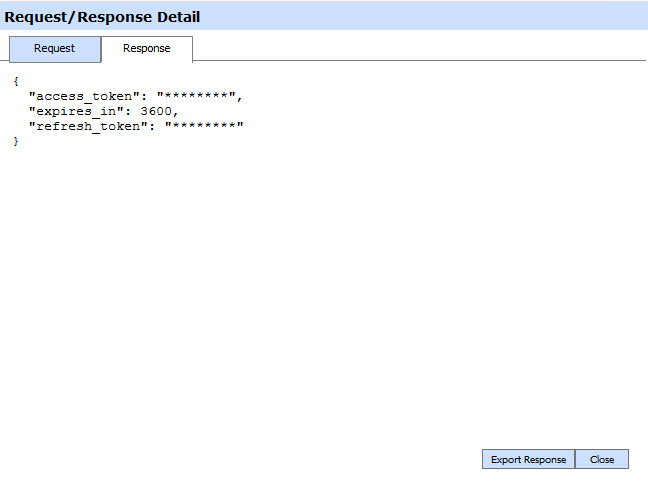Select the Response tab
Image resolution: width=648 pixels, height=481 pixels.
[146, 49]
